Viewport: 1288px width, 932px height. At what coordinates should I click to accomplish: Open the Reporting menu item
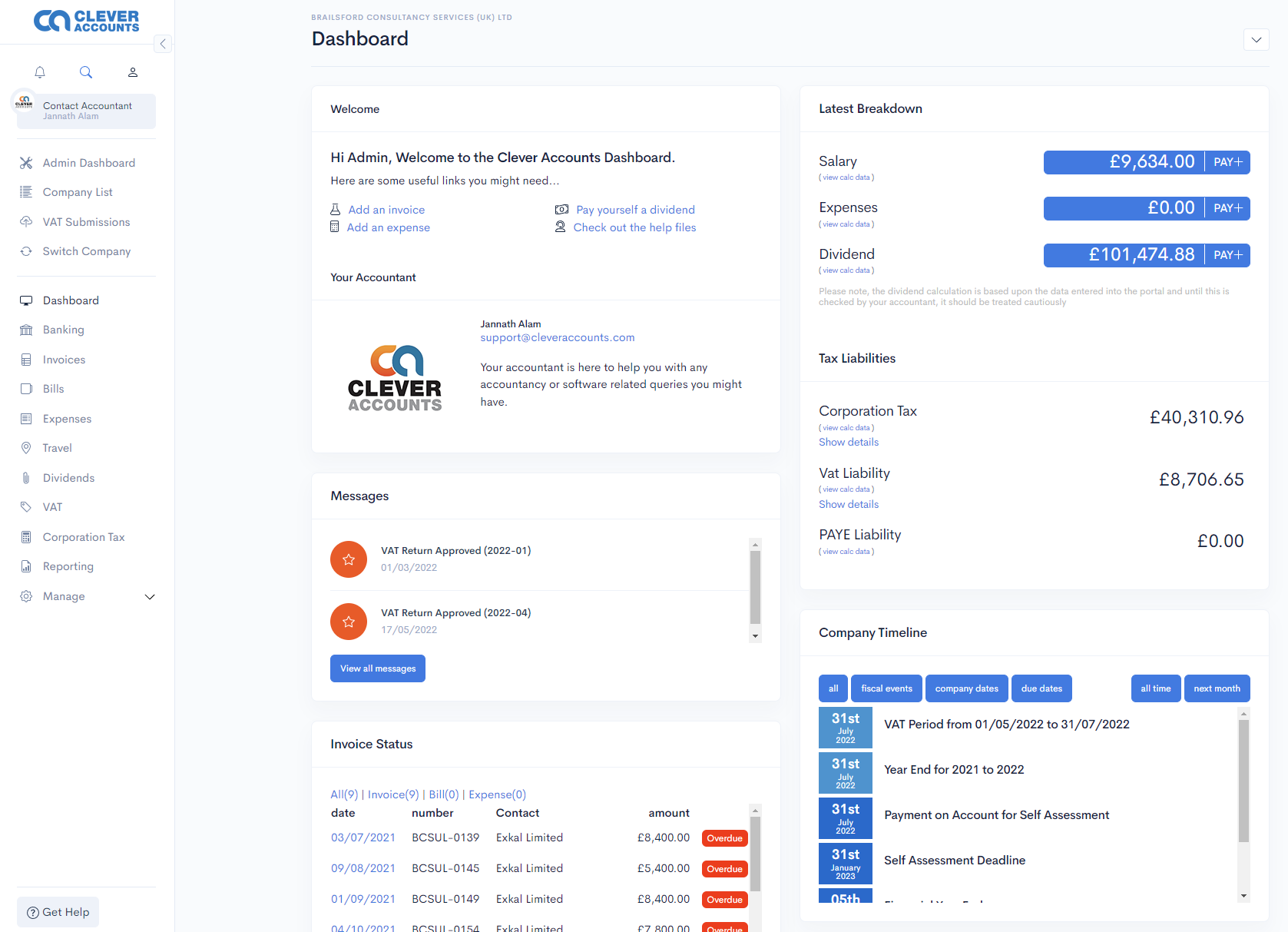click(67, 566)
